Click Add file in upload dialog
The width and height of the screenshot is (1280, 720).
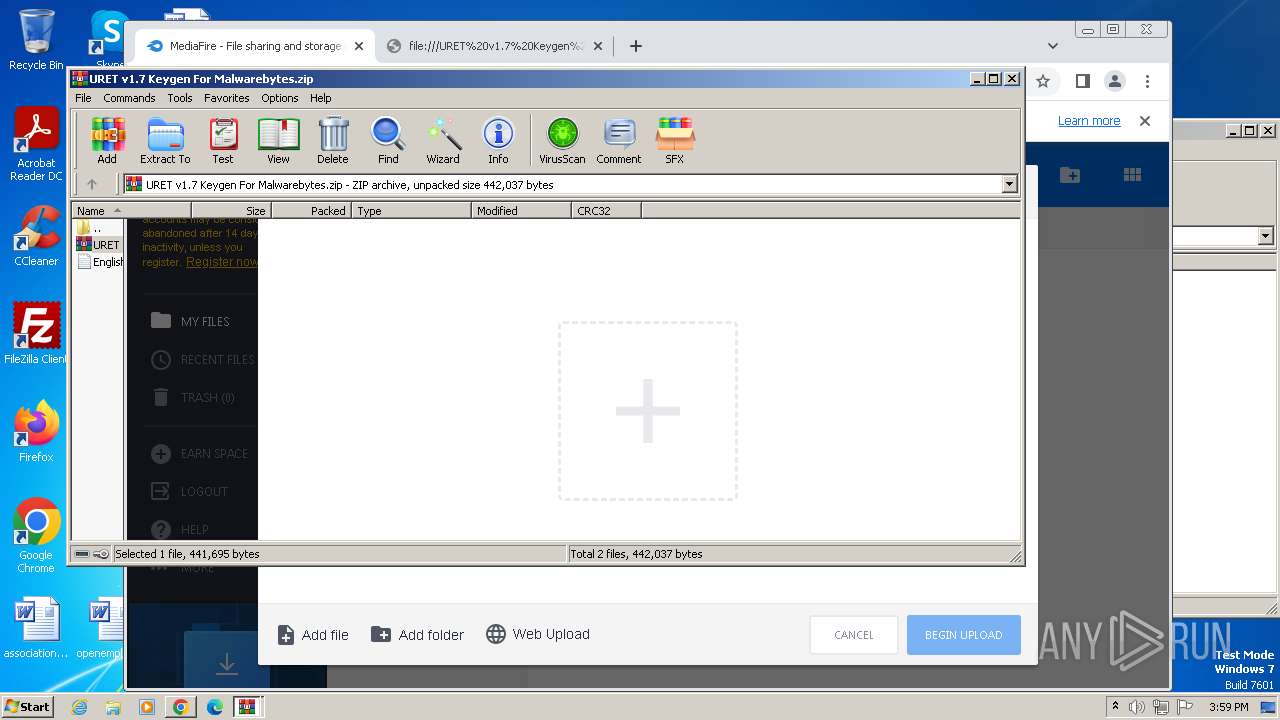pyautogui.click(x=313, y=635)
